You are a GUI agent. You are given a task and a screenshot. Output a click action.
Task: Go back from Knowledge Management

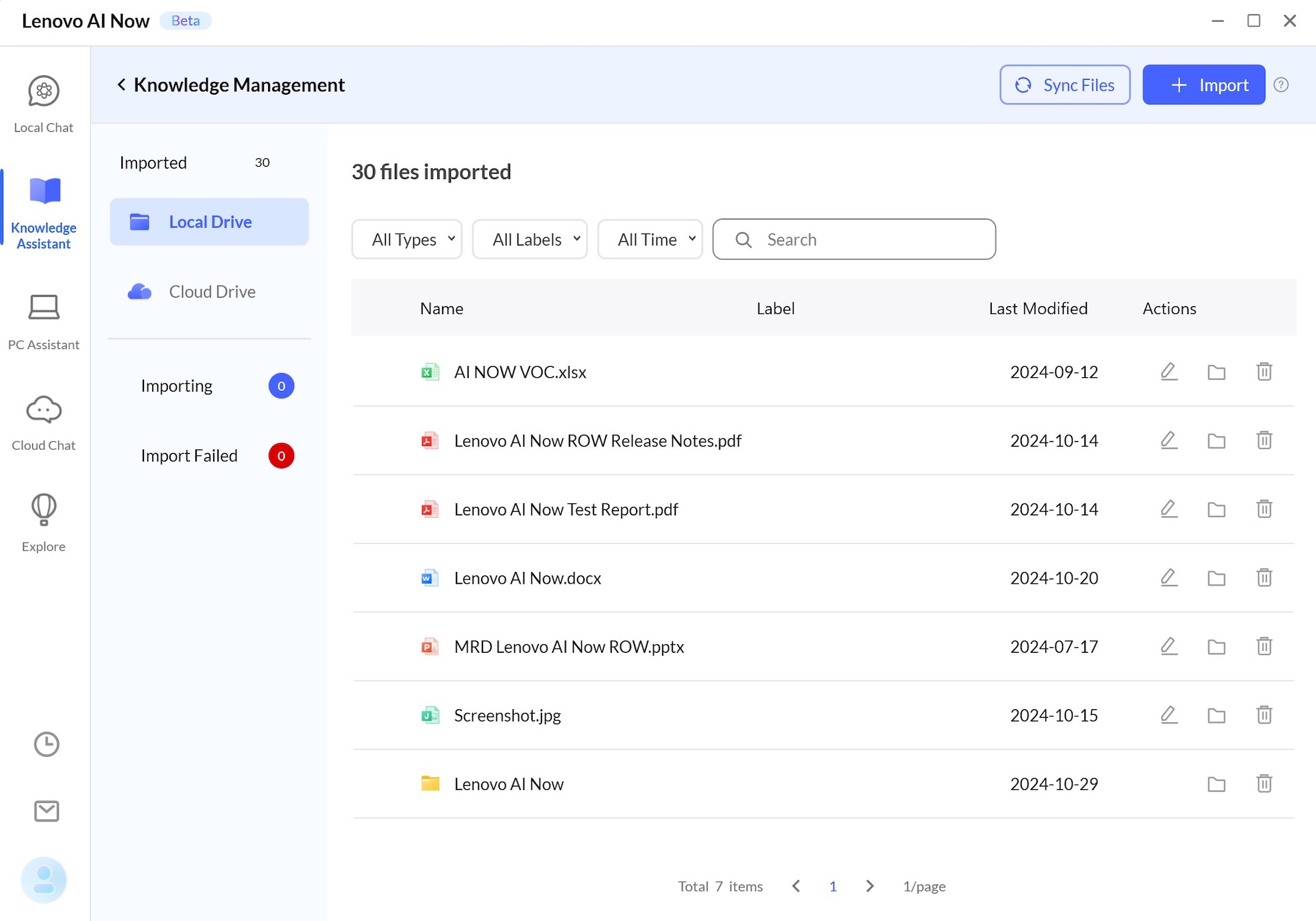[121, 84]
